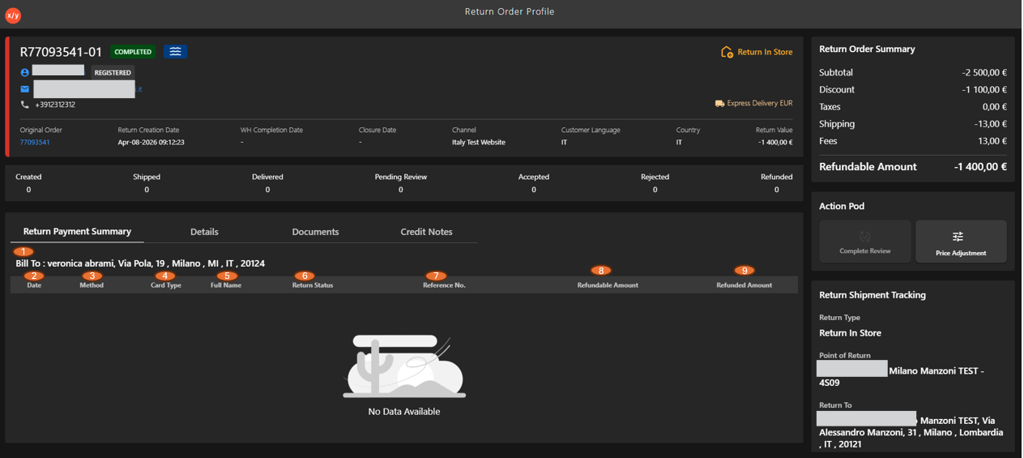The height and width of the screenshot is (458, 1024).
Task: Click the COMPLETED status badge
Action: (134, 52)
